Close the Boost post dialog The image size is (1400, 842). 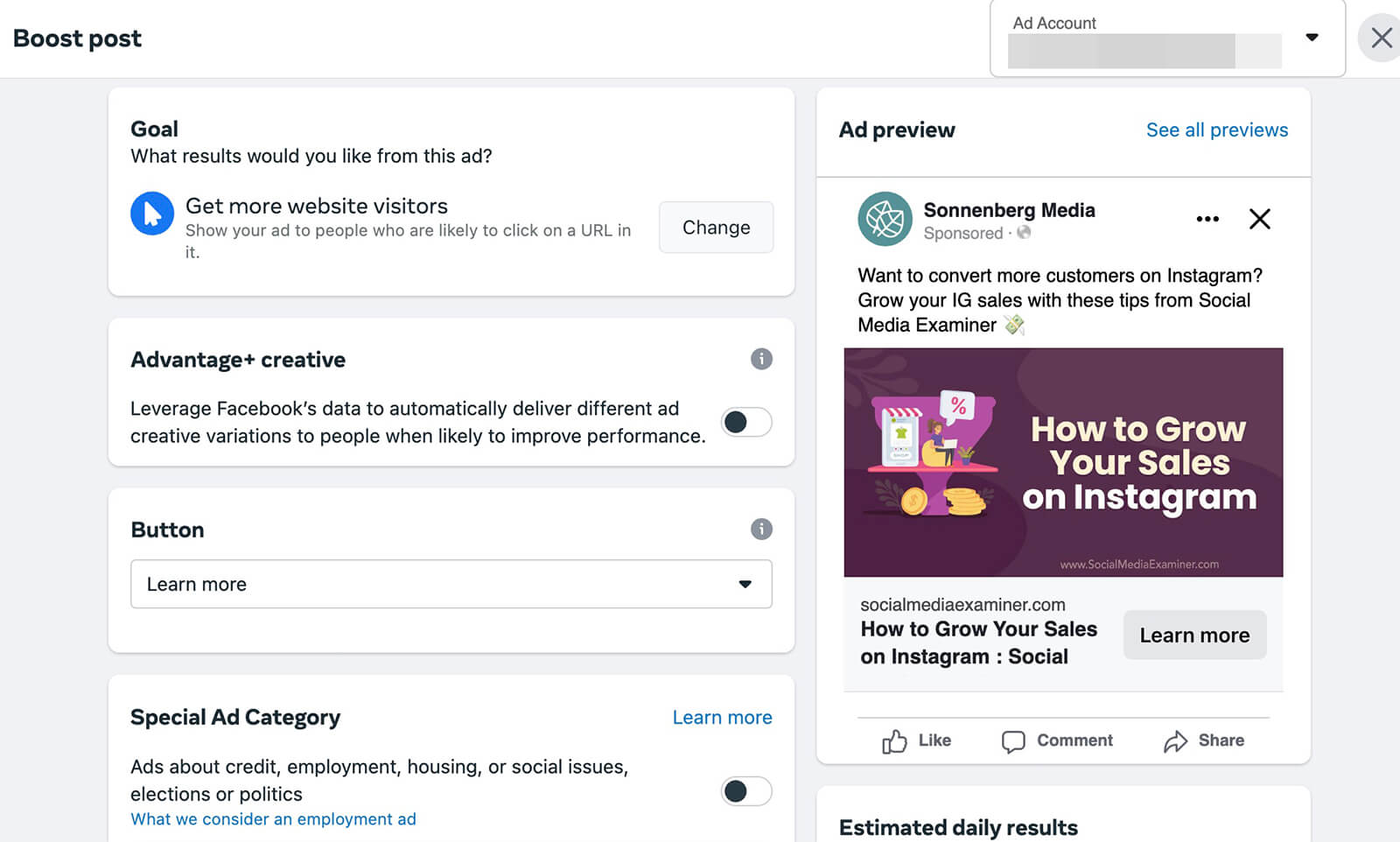(1382, 38)
